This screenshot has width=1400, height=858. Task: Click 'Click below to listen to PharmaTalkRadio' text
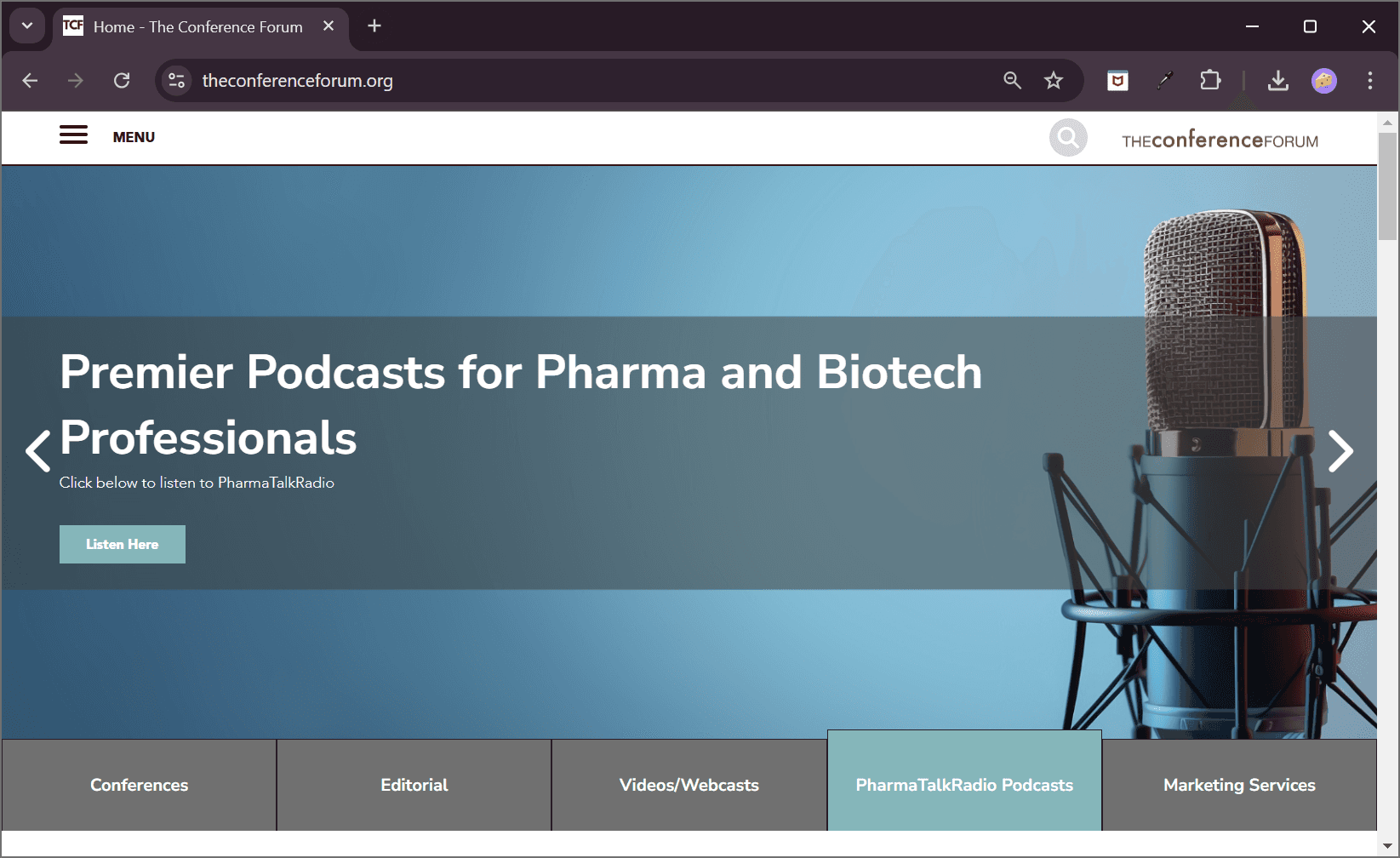(x=197, y=483)
